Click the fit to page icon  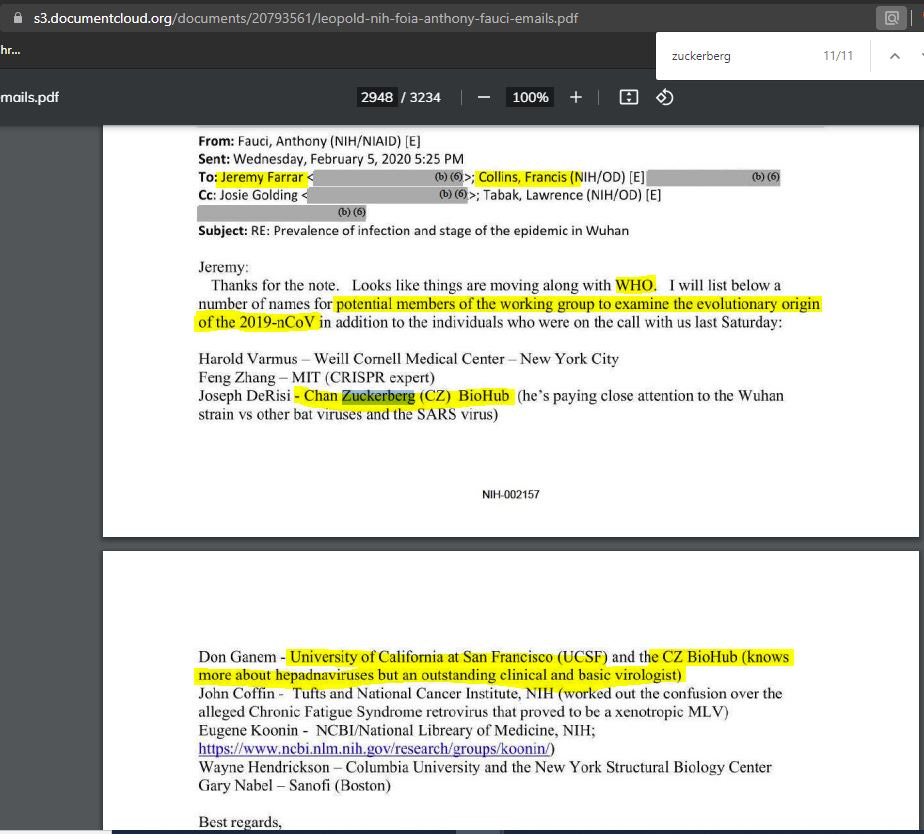(628, 97)
